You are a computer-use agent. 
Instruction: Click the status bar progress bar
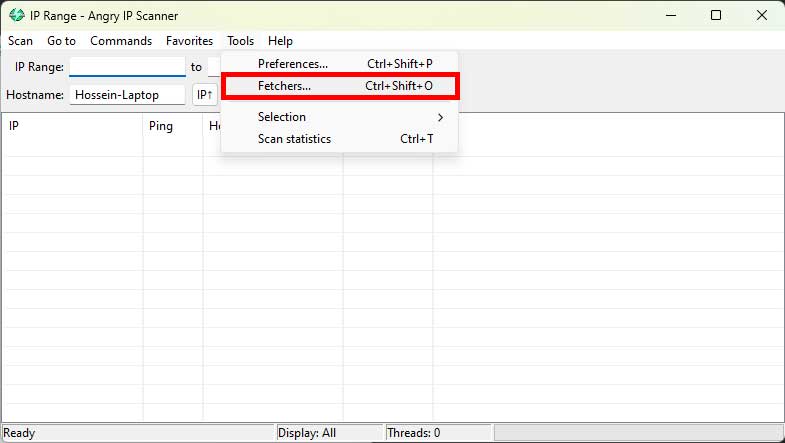[639, 433]
